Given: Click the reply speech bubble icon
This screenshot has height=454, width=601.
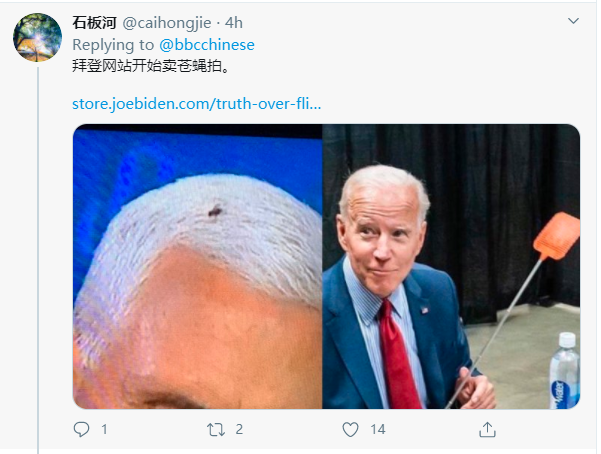Looking at the screenshot, I should 81,429.
